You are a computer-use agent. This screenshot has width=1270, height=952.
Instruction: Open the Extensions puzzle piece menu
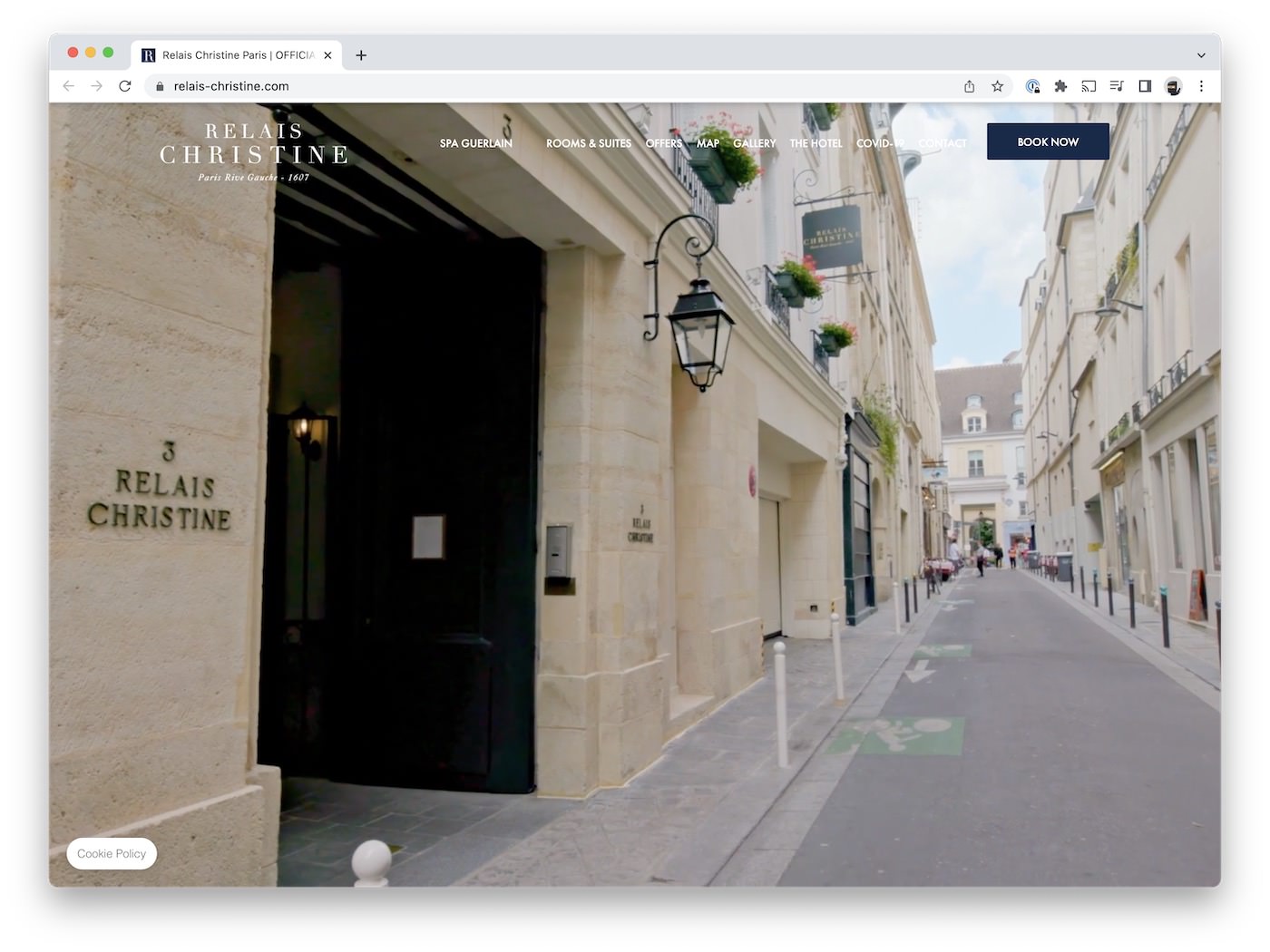pos(1060,86)
